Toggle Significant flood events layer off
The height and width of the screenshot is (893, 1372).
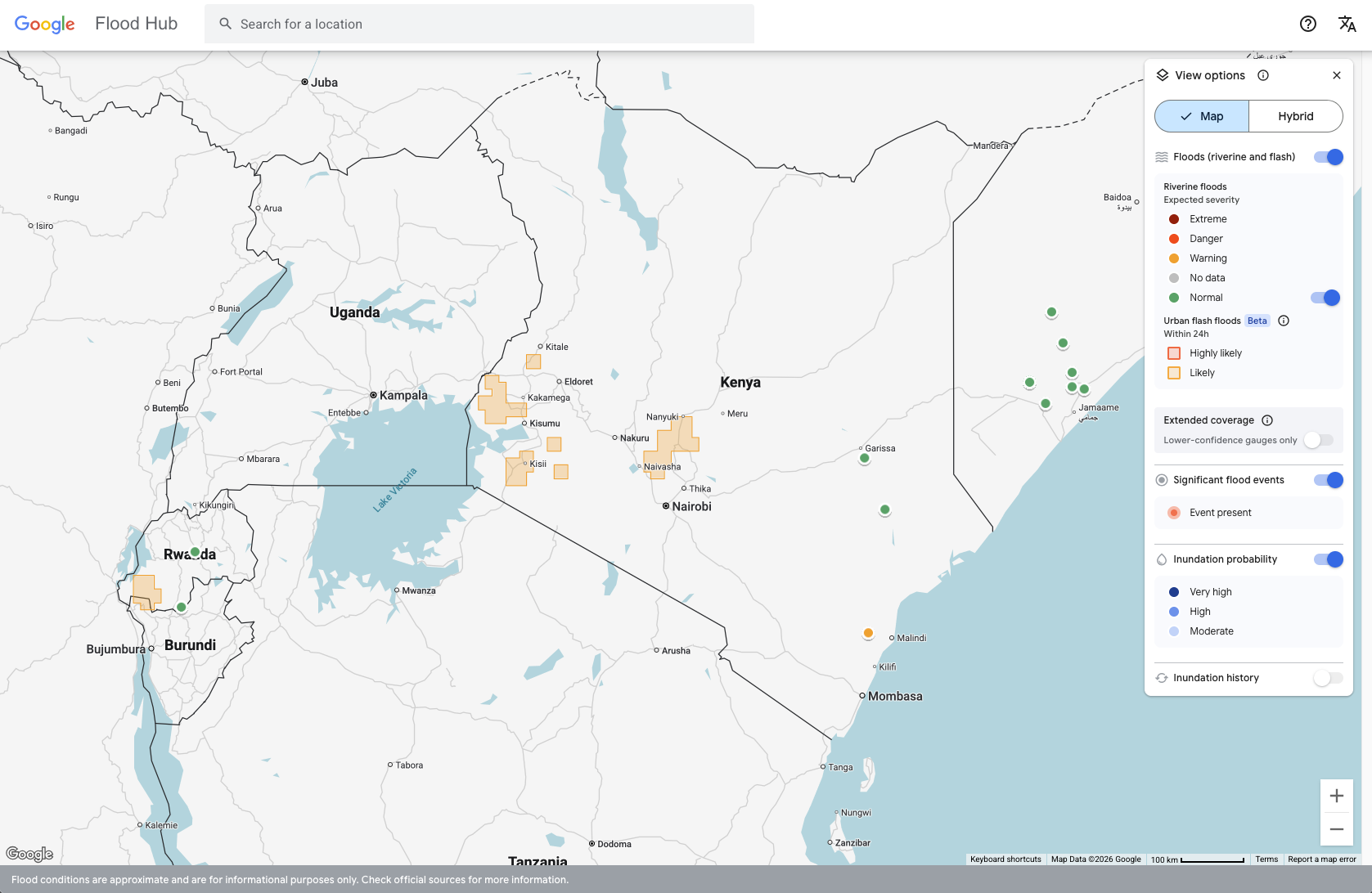pyautogui.click(x=1328, y=480)
